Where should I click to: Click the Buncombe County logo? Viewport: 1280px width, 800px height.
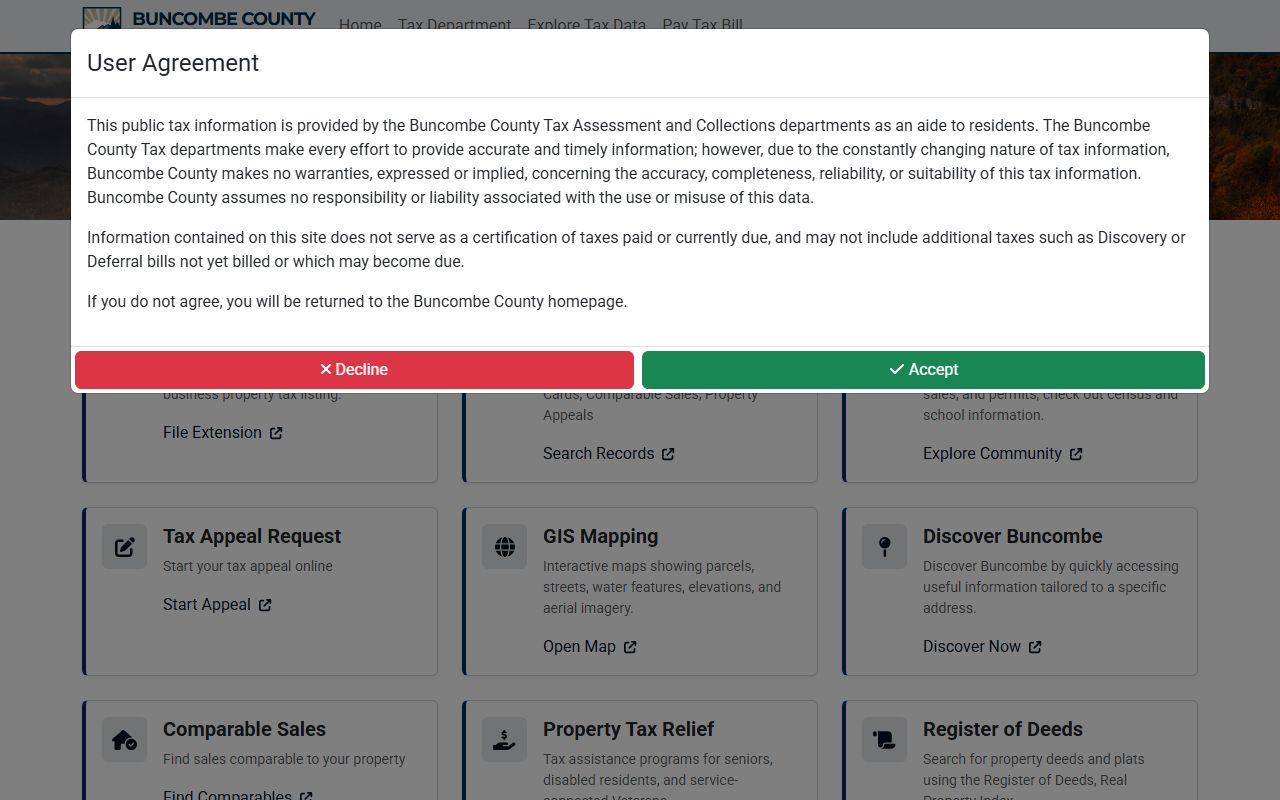[200, 18]
